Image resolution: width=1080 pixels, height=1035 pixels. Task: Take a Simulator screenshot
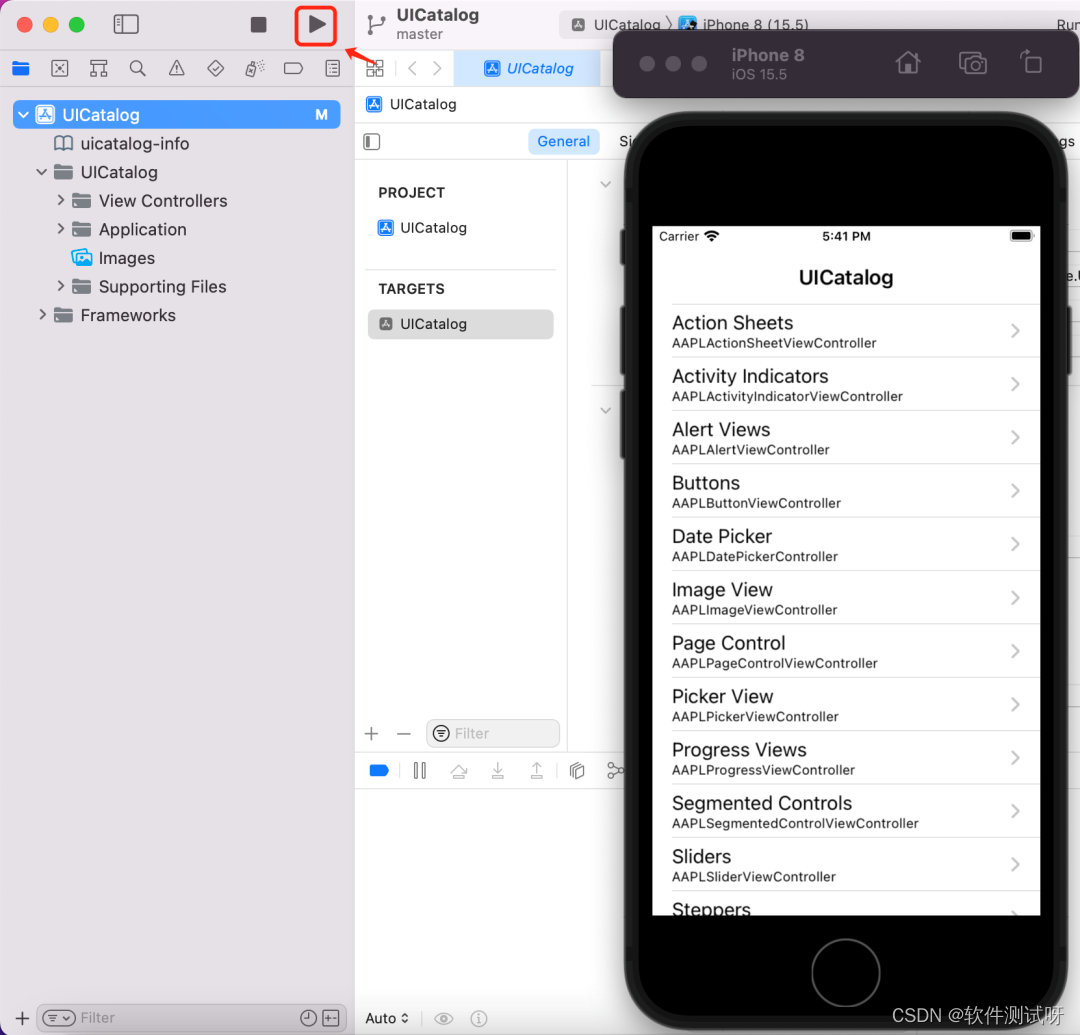973,63
